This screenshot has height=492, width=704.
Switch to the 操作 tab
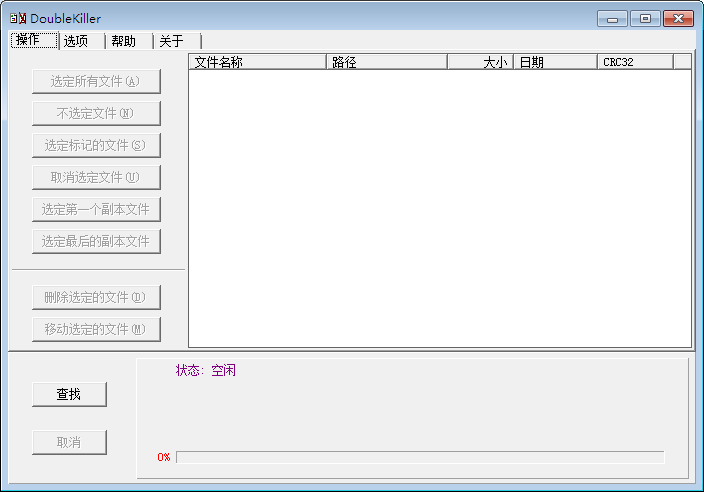tap(34, 40)
